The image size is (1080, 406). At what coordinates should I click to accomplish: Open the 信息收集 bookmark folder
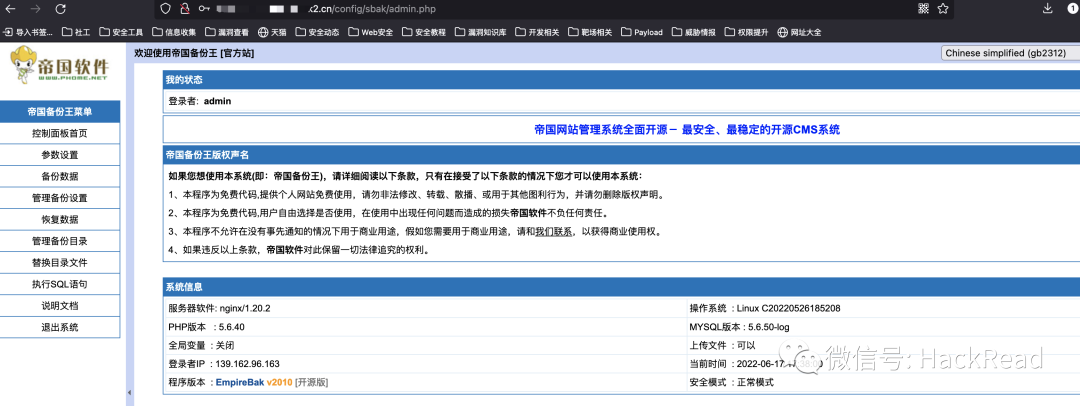pyautogui.click(x=174, y=32)
